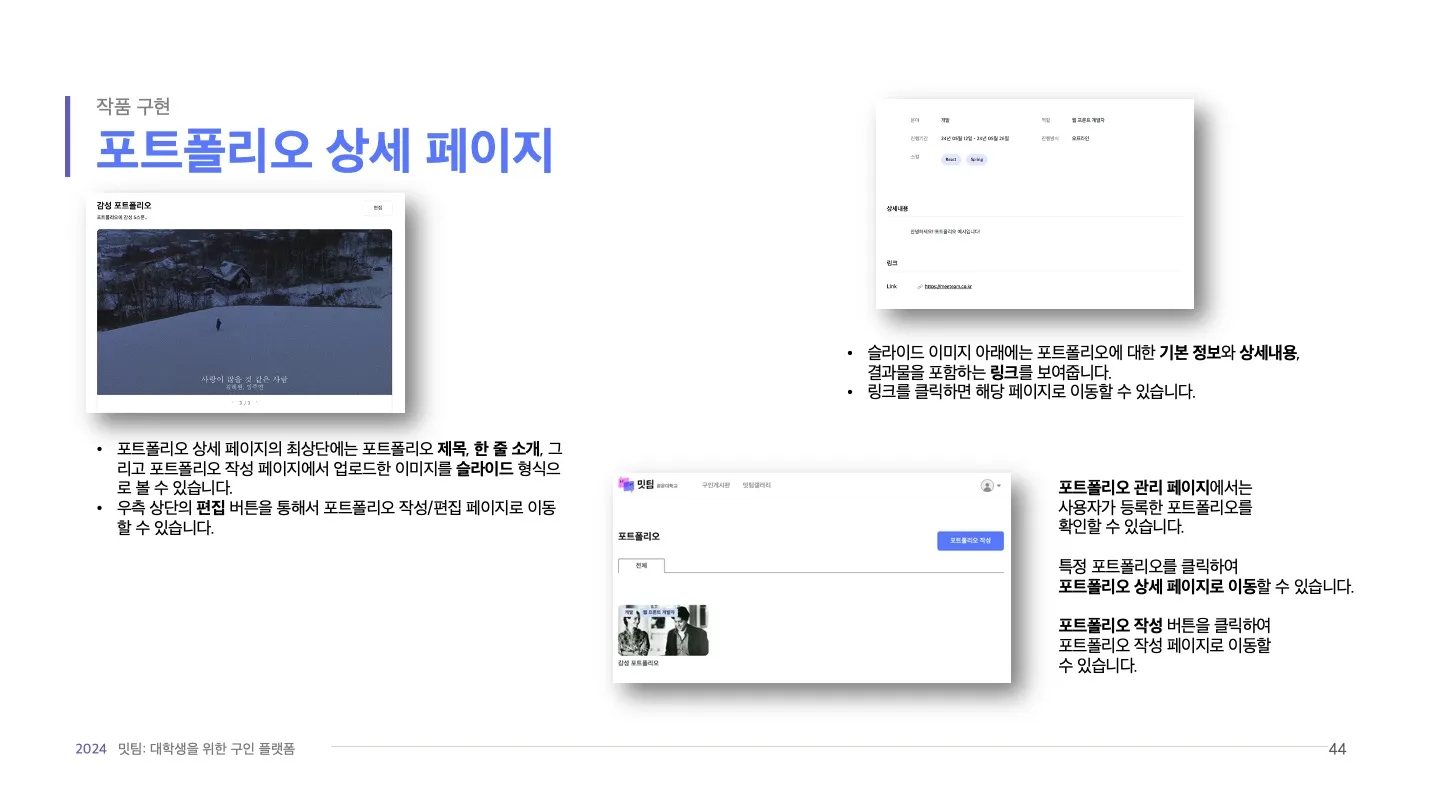Click the 편집 button on the detail page
Viewport: 1440px width, 810px height.
pos(378,207)
